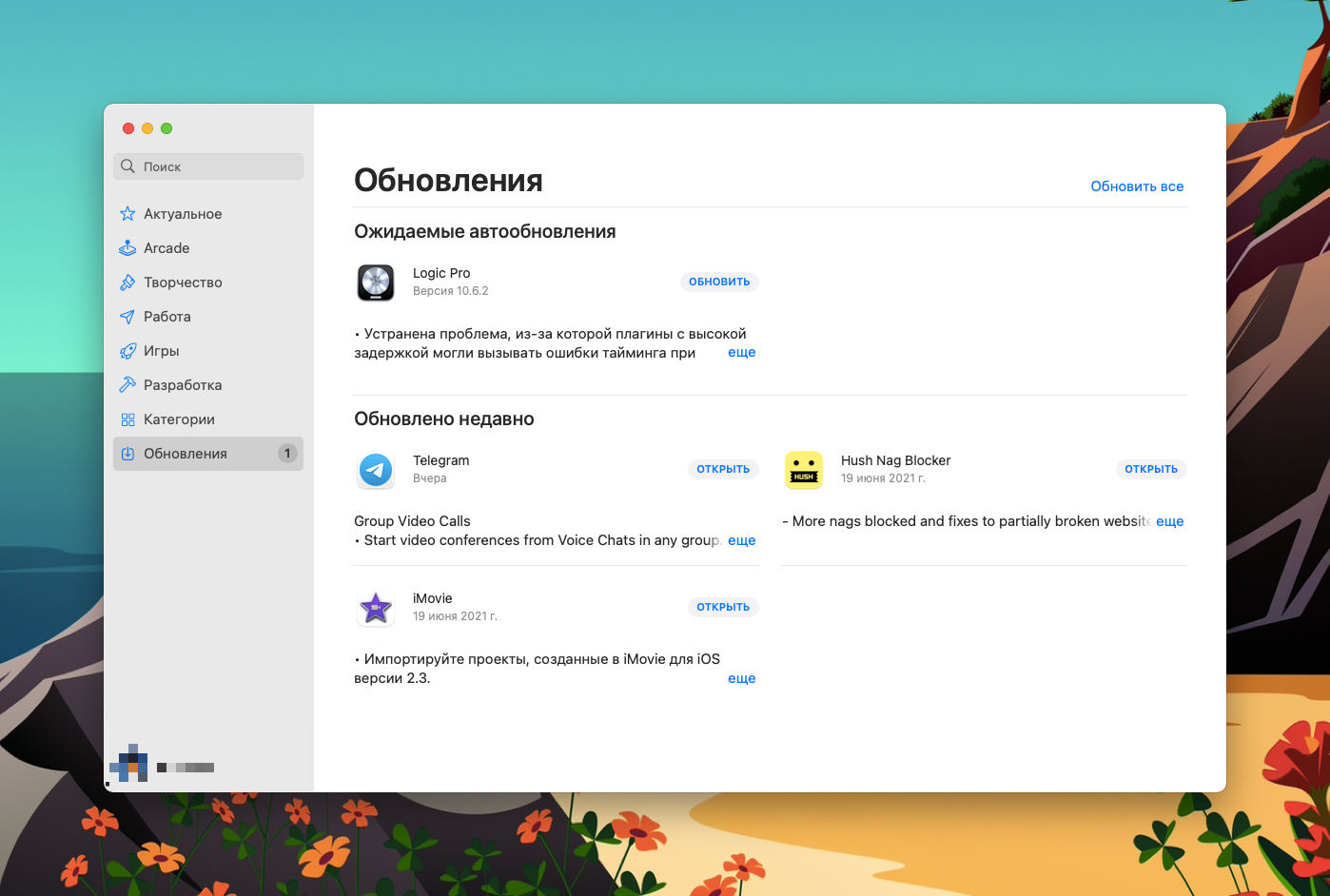Expand iMovie release notes with еще
Viewport: 1330px width, 896px height.
coord(742,678)
